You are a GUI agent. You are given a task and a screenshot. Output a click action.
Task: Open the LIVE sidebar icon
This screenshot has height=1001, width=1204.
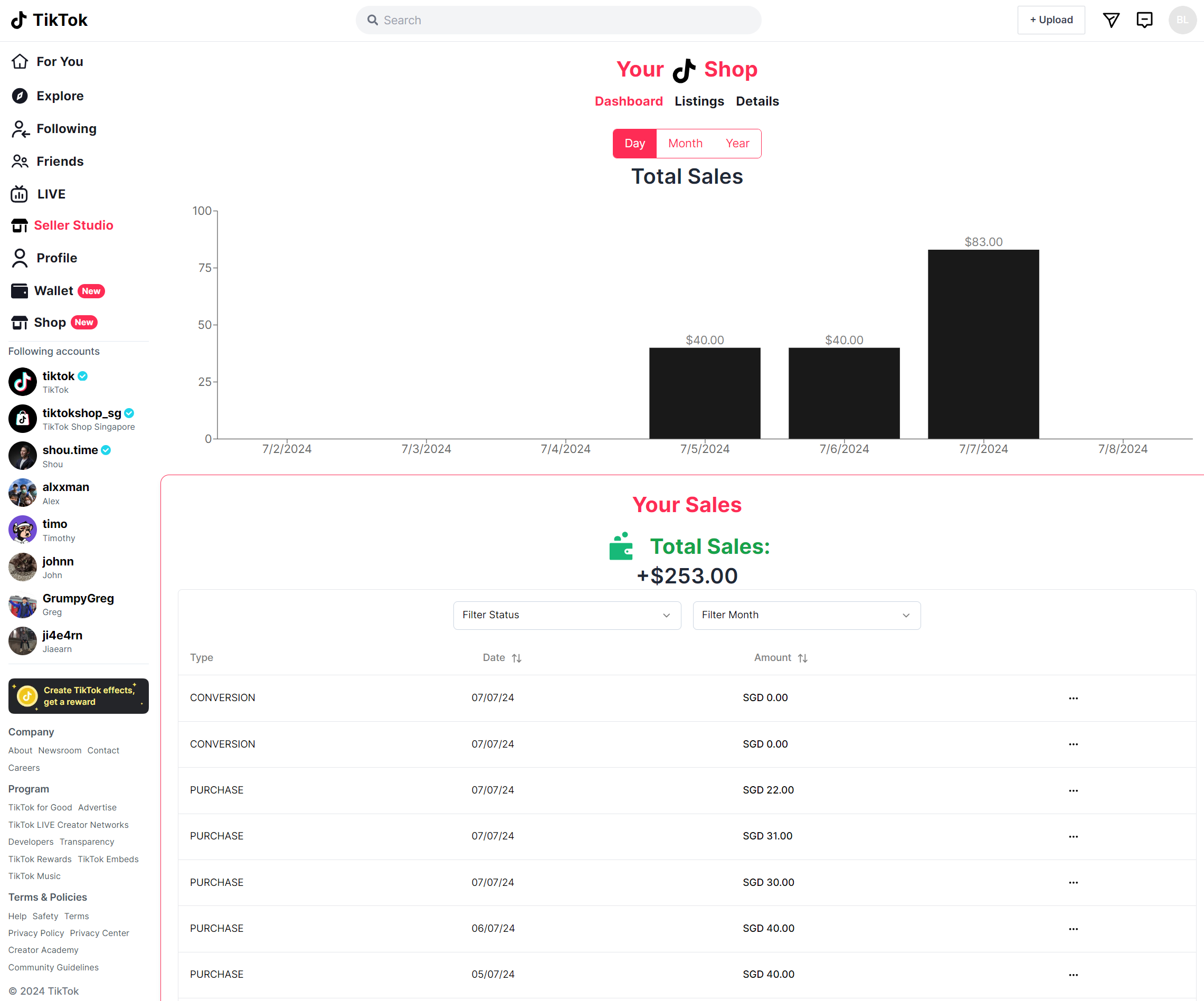20,194
